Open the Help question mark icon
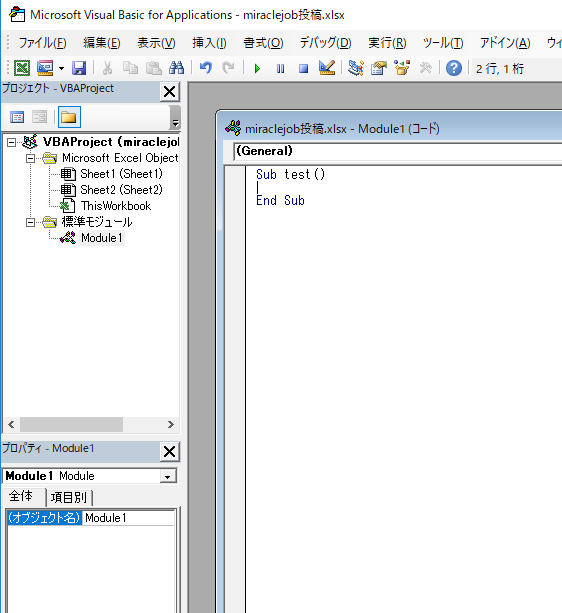 (454, 68)
